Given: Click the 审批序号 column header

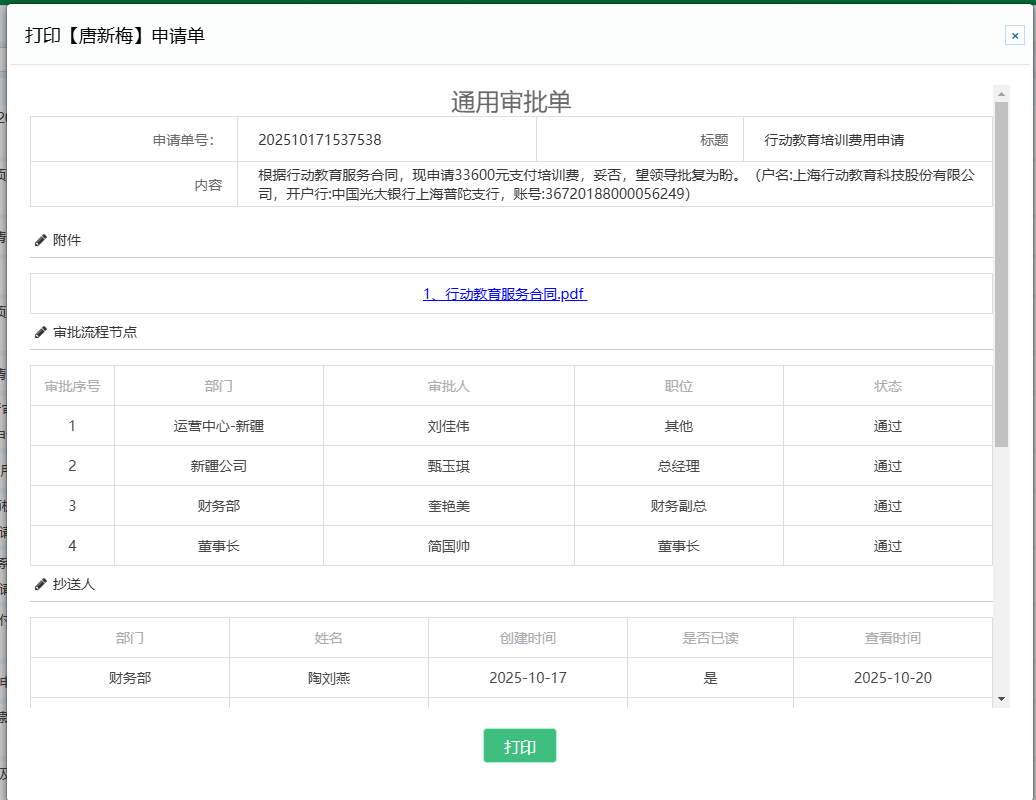Looking at the screenshot, I should pyautogui.click(x=72, y=386).
